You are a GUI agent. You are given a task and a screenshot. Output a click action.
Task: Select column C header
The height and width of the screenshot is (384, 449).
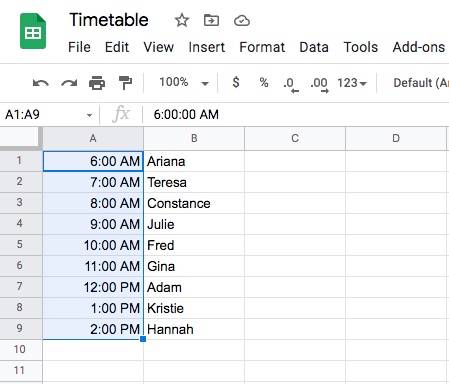point(295,138)
